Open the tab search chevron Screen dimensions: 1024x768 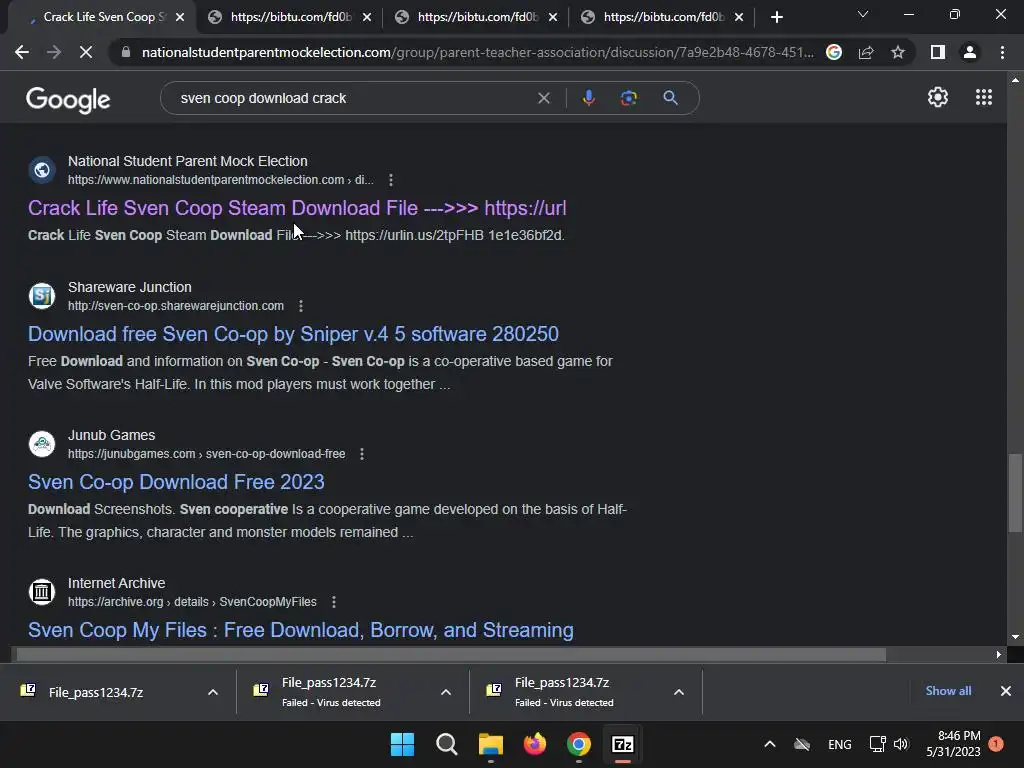pos(863,14)
